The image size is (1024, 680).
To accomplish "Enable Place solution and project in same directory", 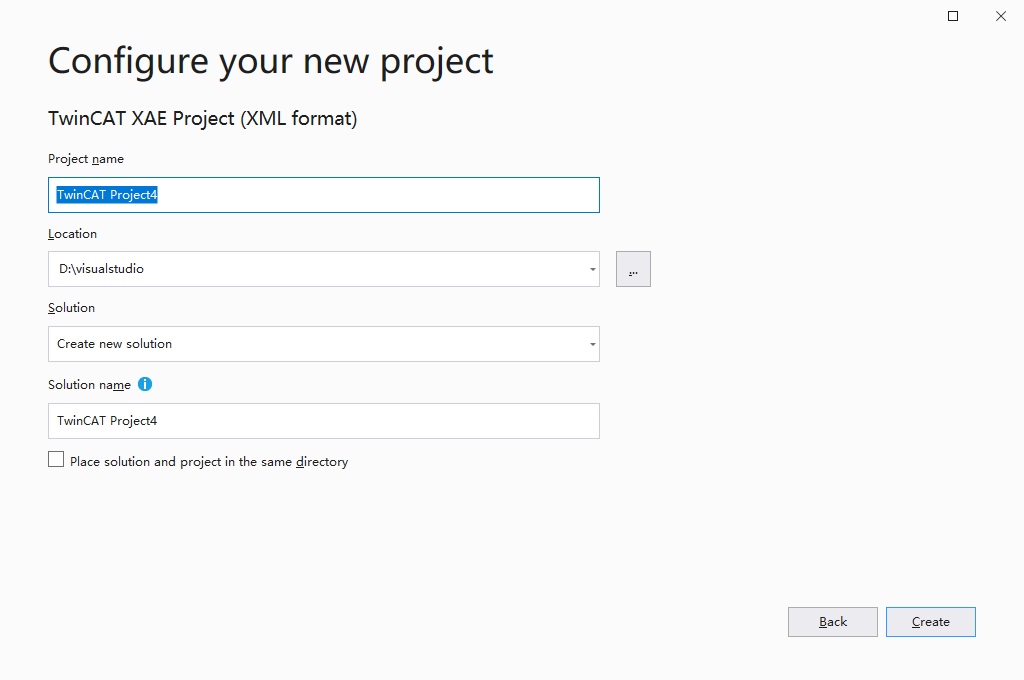I will click(x=56, y=459).
